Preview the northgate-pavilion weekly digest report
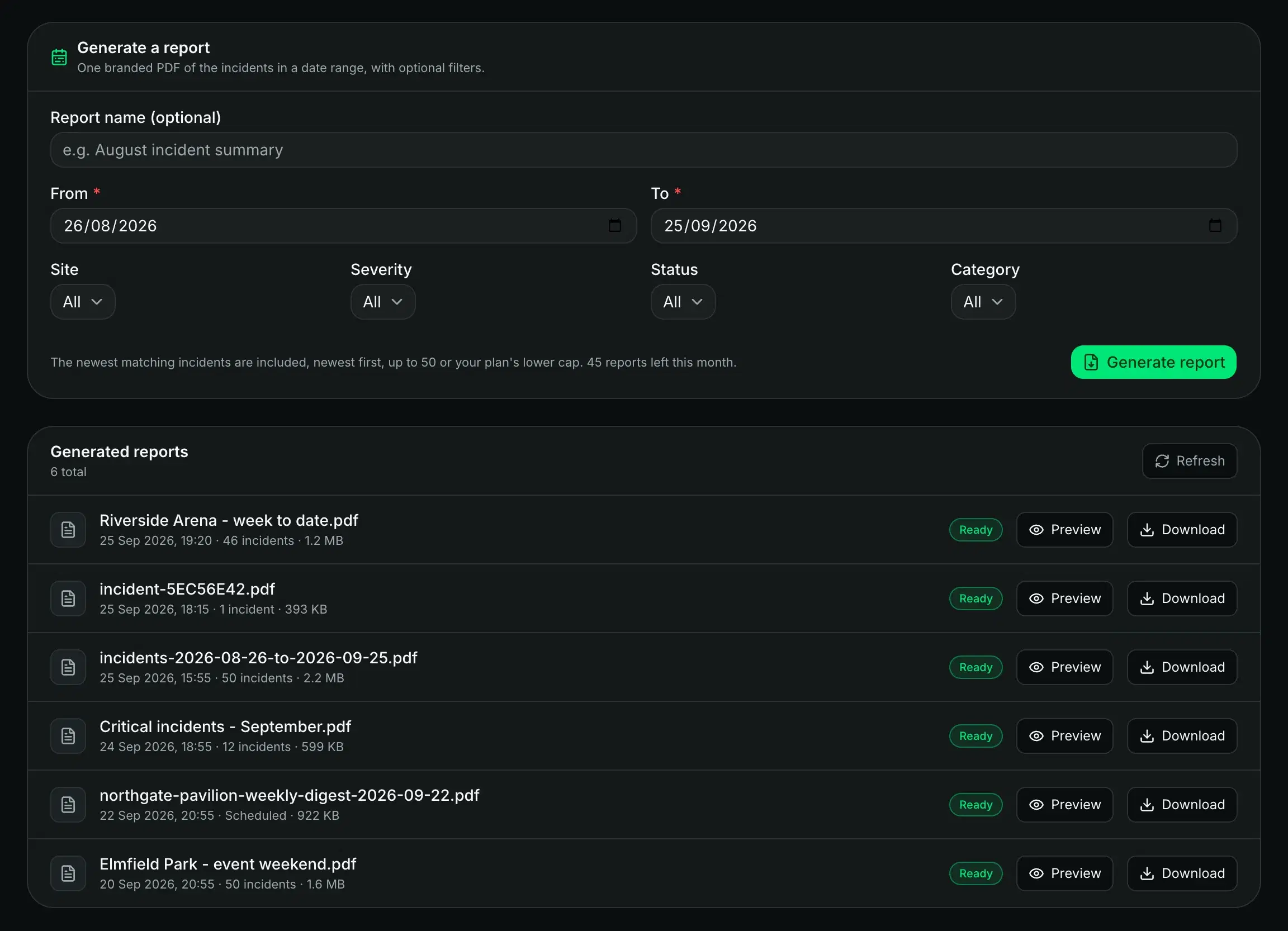This screenshot has height=931, width=1288. click(x=1064, y=804)
